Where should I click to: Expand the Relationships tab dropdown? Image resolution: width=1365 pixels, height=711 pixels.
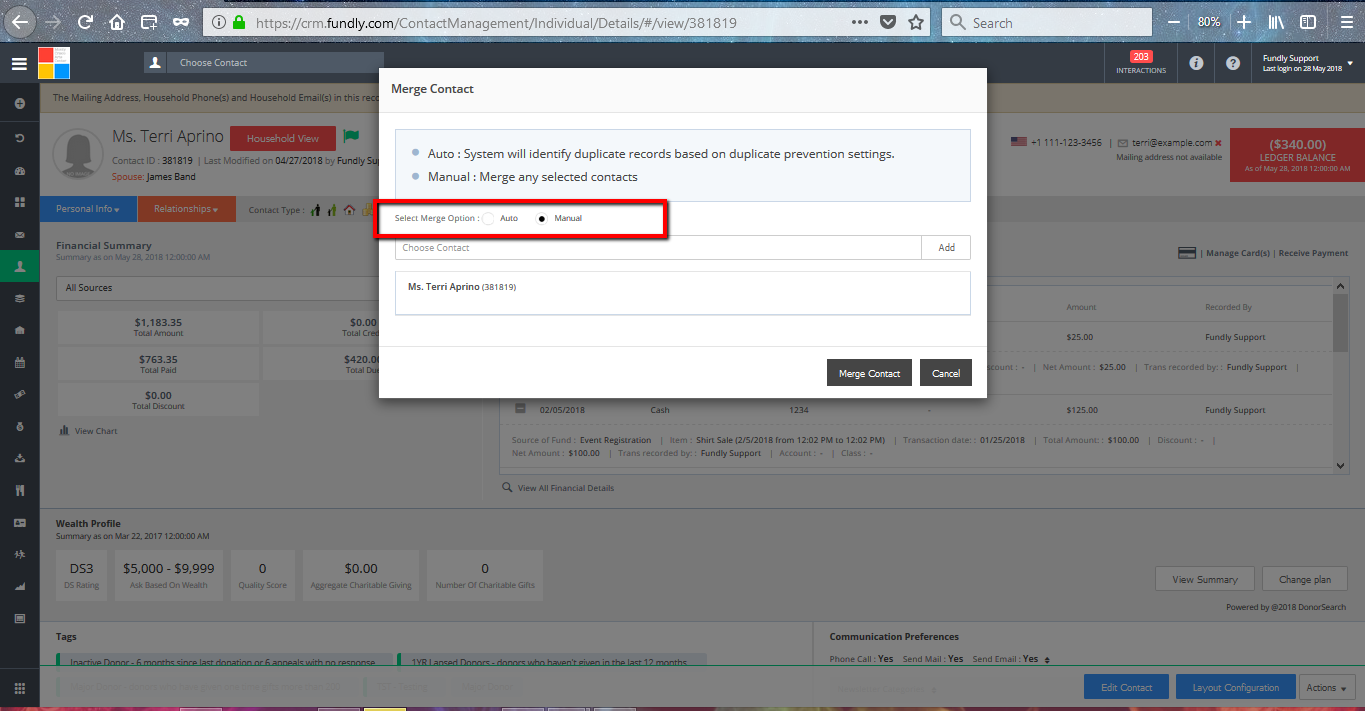[186, 209]
